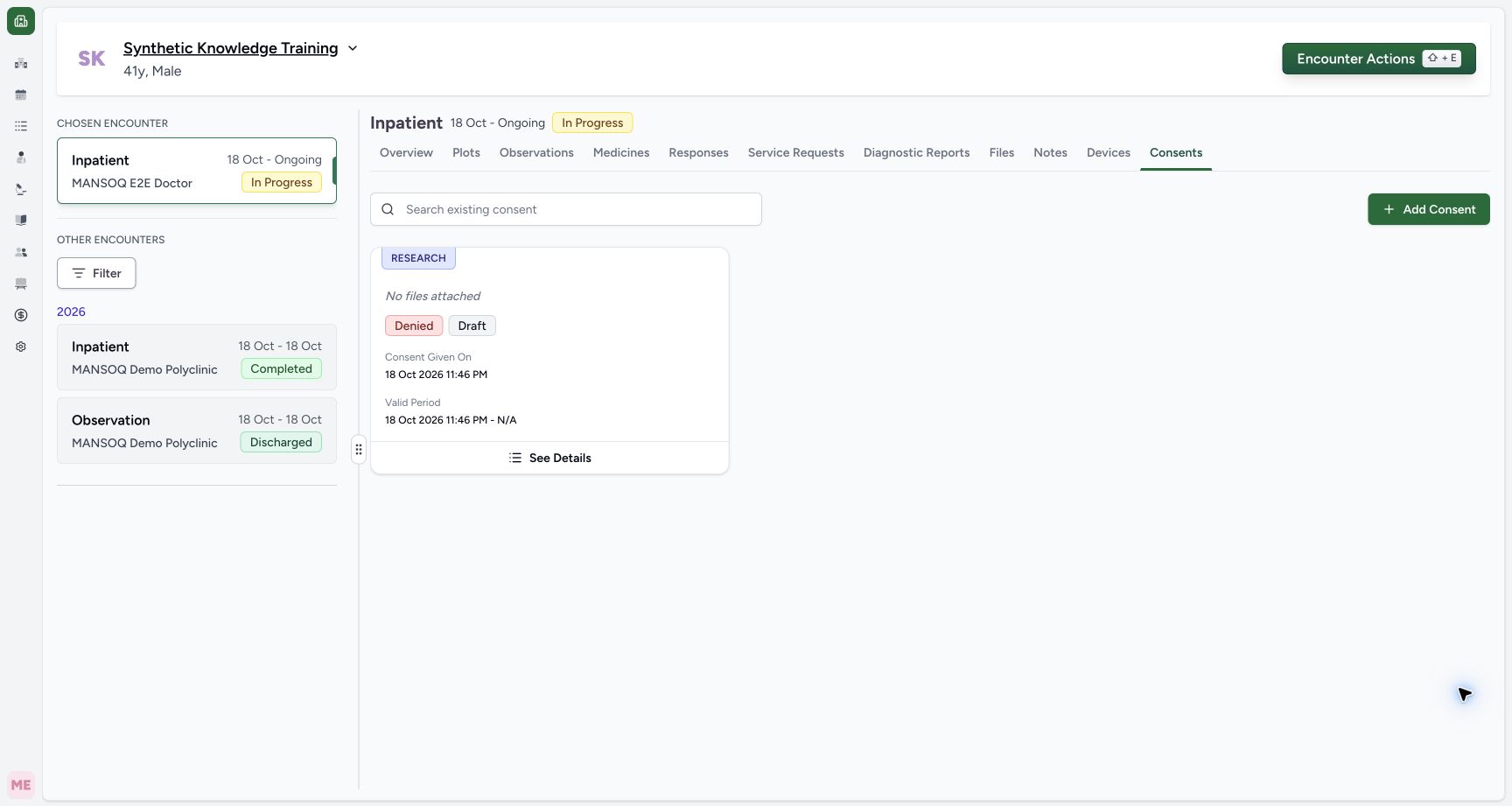This screenshot has width=1512, height=806.
Task: Open Synthetic Knowledge Training patient link
Action: tap(231, 48)
